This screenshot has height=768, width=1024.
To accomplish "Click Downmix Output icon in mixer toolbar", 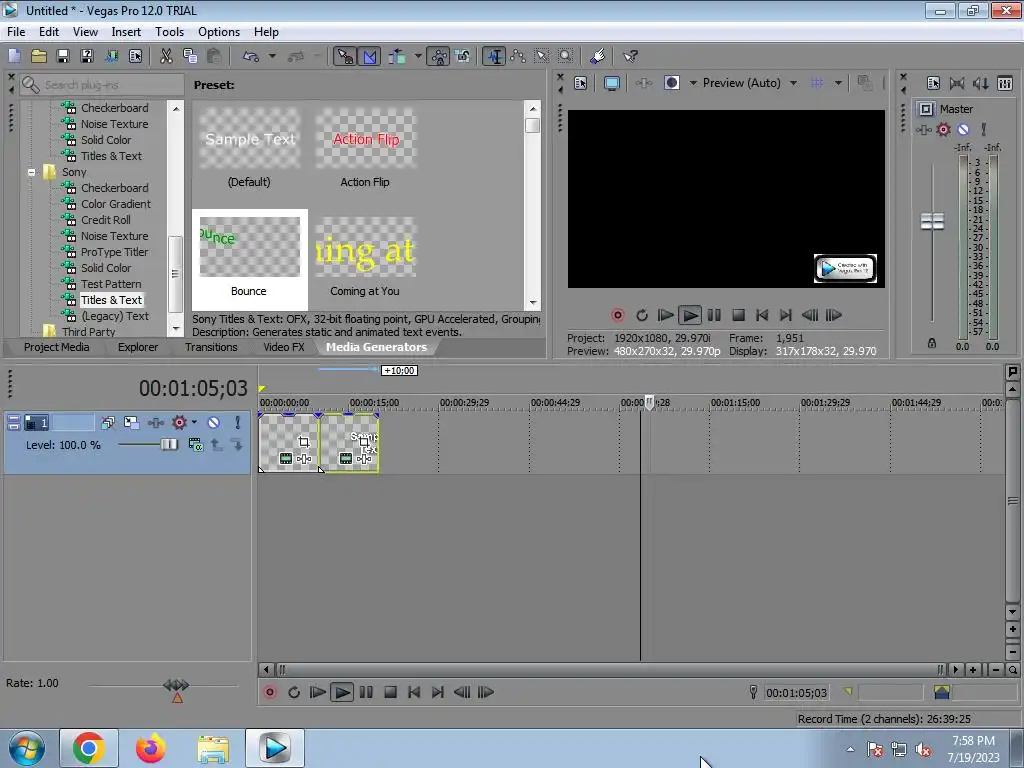I will [957, 83].
